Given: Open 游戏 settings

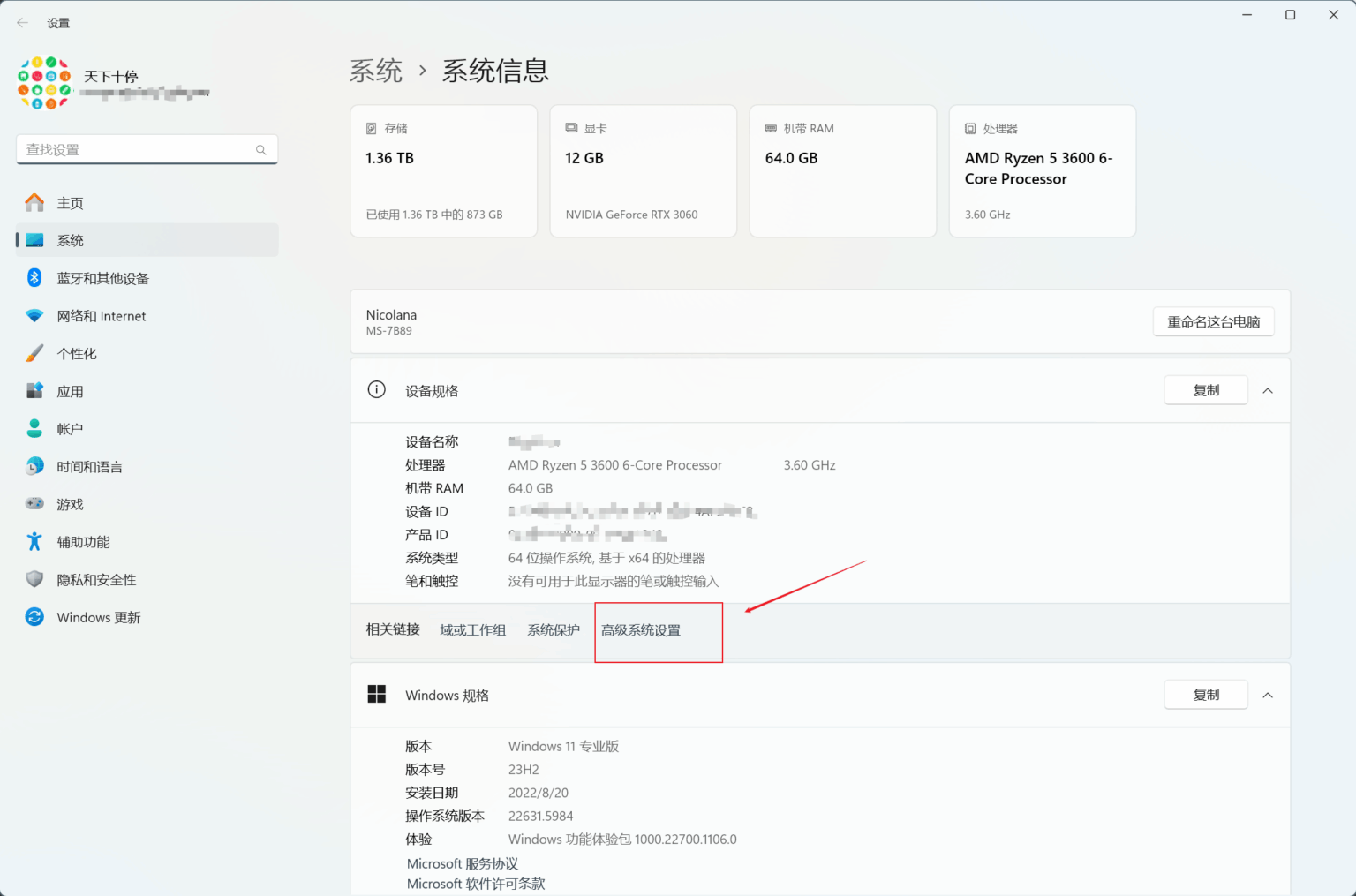Looking at the screenshot, I should [x=72, y=503].
